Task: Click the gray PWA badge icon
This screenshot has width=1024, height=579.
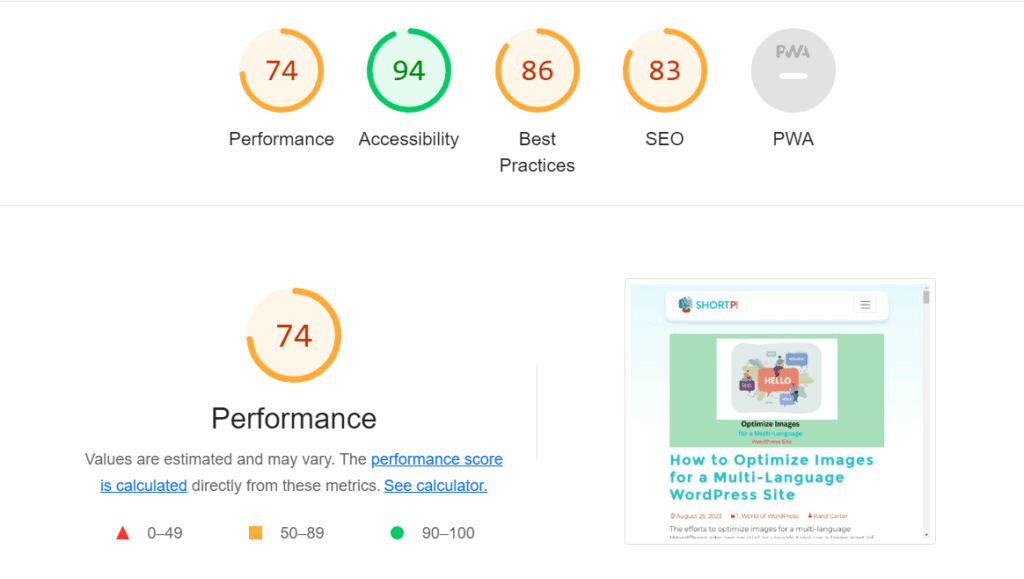Action: (x=793, y=70)
